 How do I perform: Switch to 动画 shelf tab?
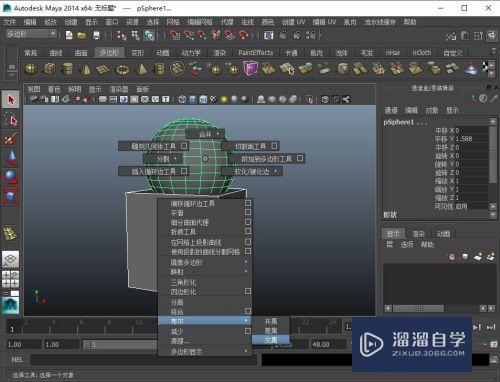tap(163, 53)
